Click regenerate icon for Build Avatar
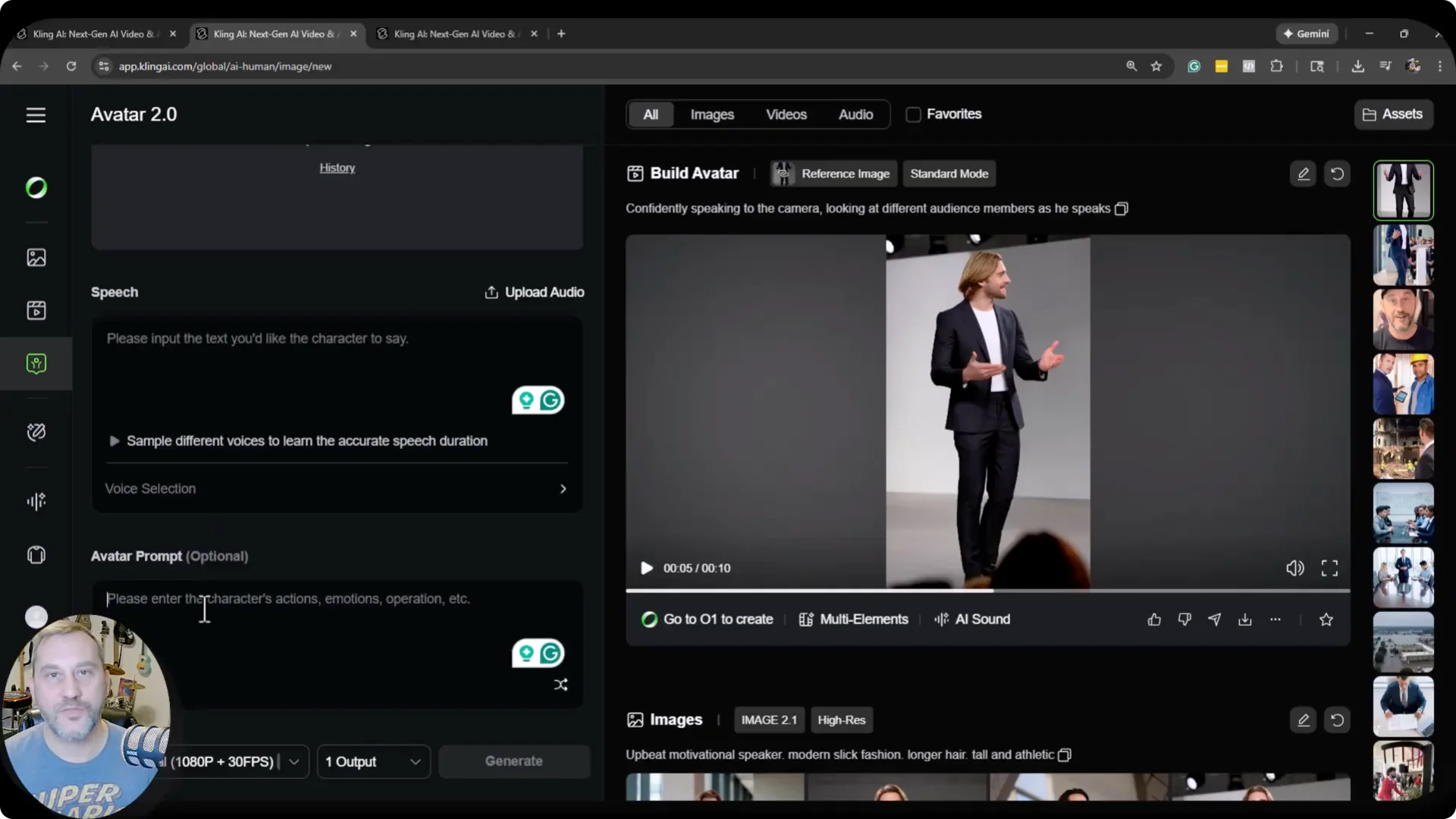The width and height of the screenshot is (1456, 819). click(1337, 174)
